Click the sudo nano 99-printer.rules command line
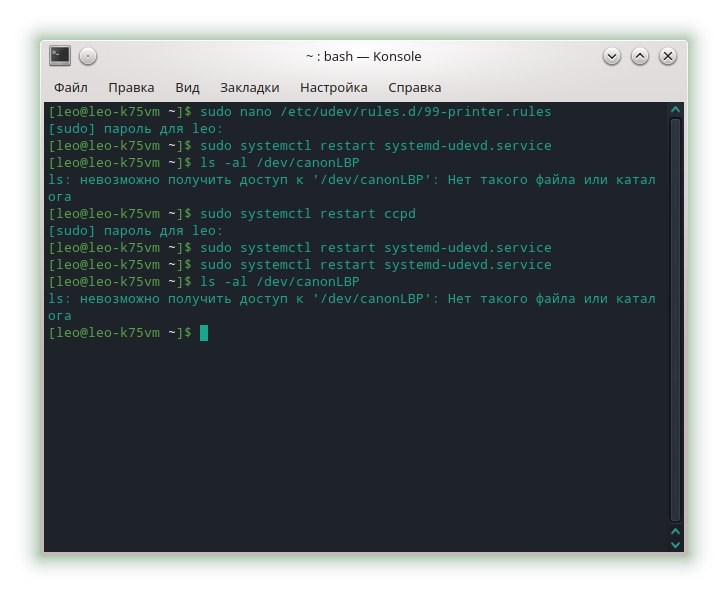Screen dimensions: 728x596 point(299,112)
